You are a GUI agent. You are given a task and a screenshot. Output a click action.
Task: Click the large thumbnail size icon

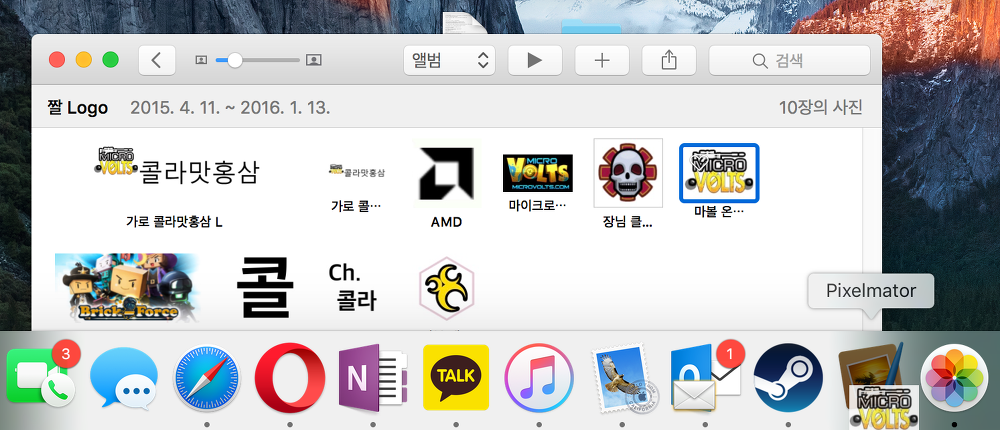[314, 60]
